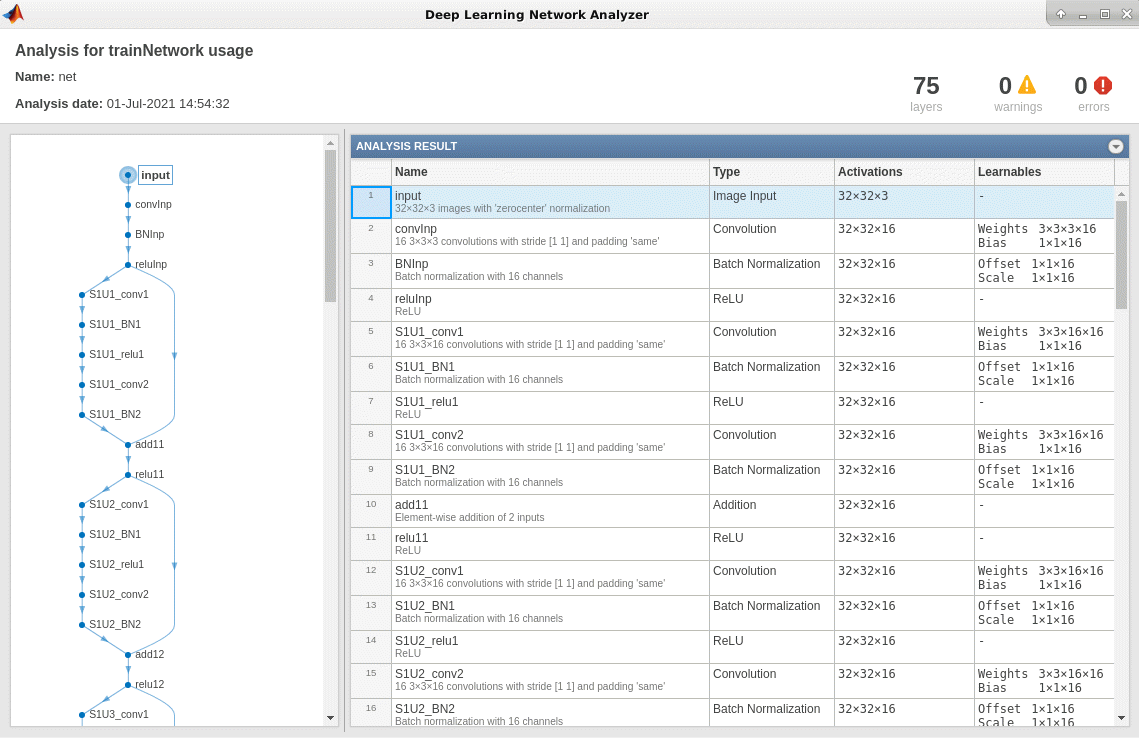
Task: Click the red errors stop icon
Action: [x=1103, y=85]
